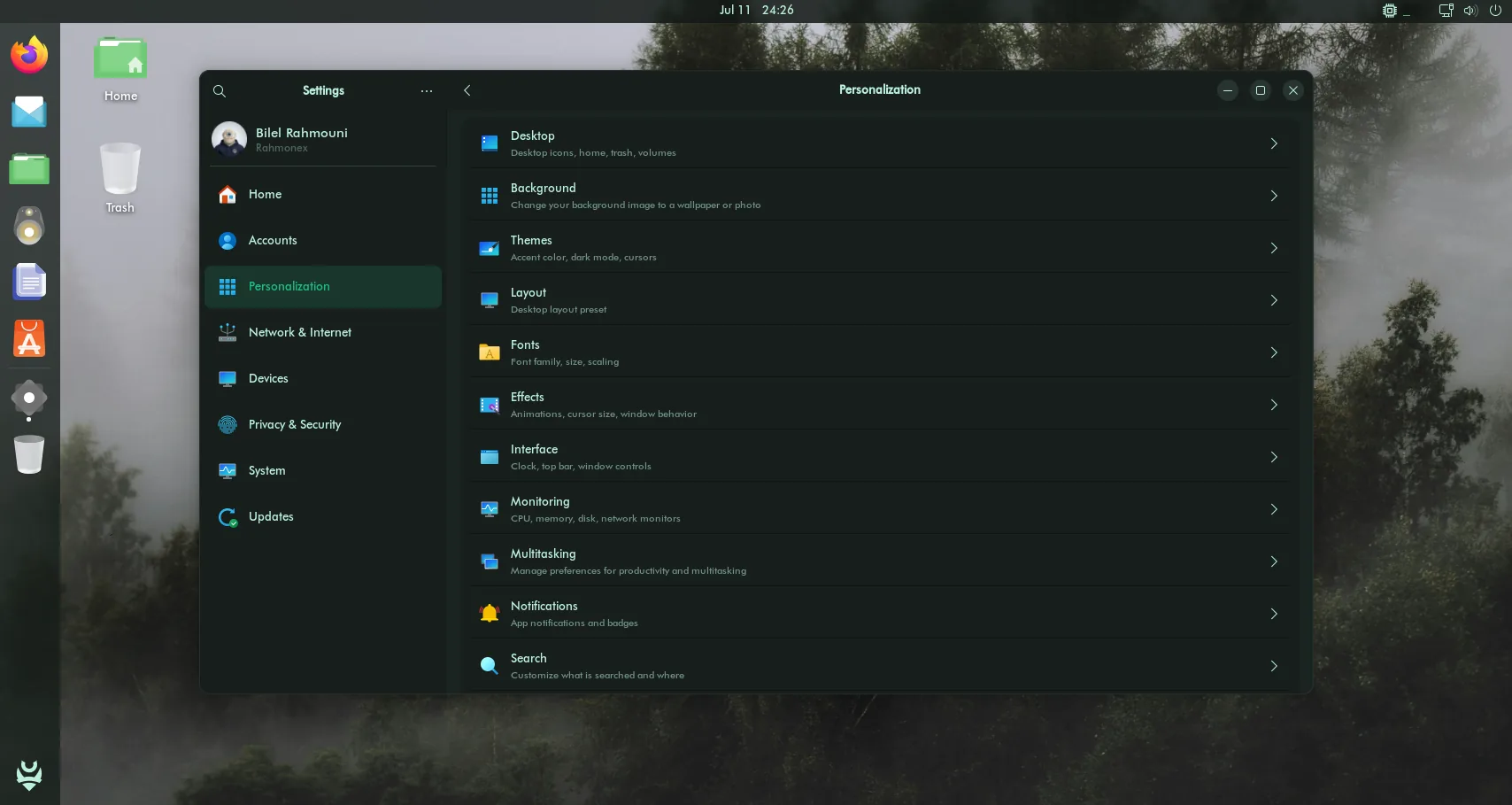Go to Home in Settings sidebar
Image resolution: width=1512 pixels, height=805 pixels.
tap(323, 195)
